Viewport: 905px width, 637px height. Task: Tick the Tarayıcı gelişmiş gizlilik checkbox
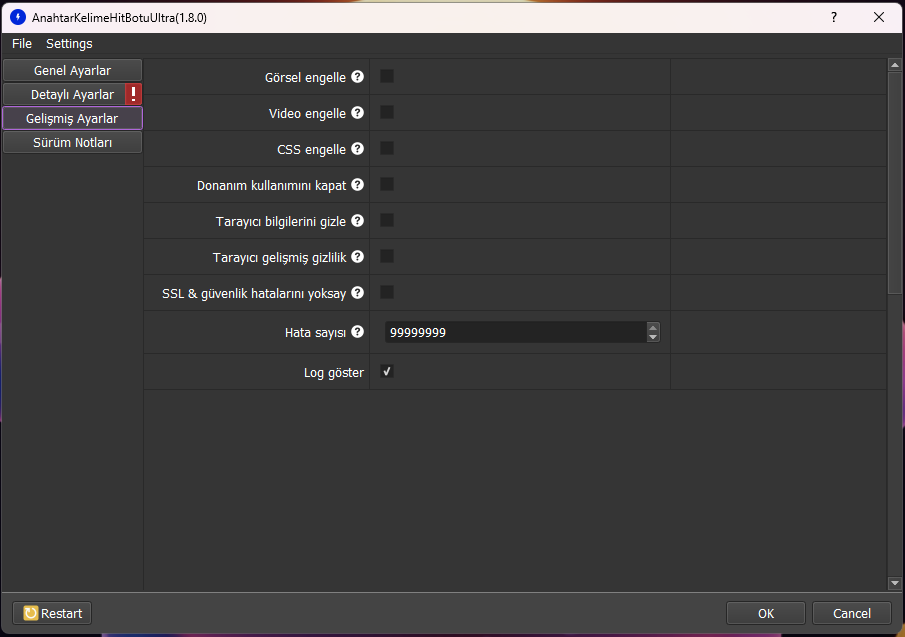click(x=387, y=256)
